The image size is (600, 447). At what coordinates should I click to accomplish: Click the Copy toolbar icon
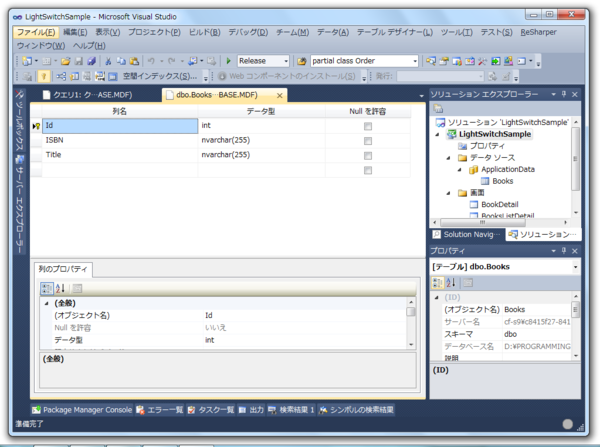coord(121,61)
